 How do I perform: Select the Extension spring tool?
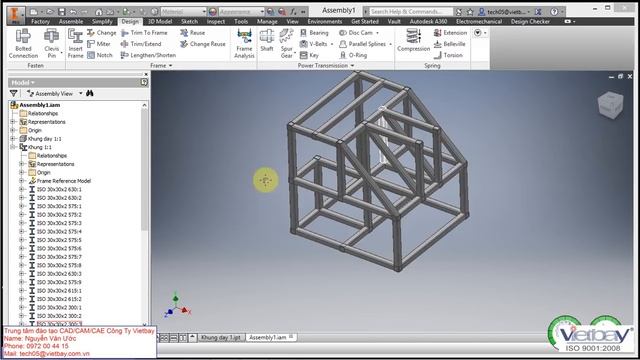point(450,33)
